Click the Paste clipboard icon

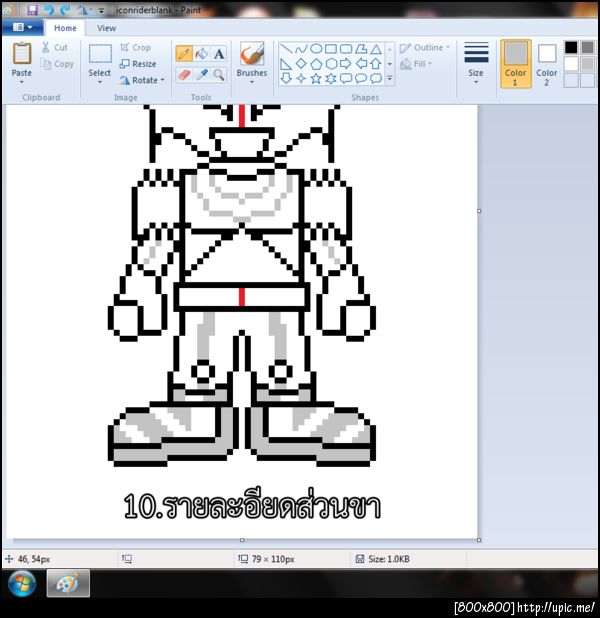(22, 54)
